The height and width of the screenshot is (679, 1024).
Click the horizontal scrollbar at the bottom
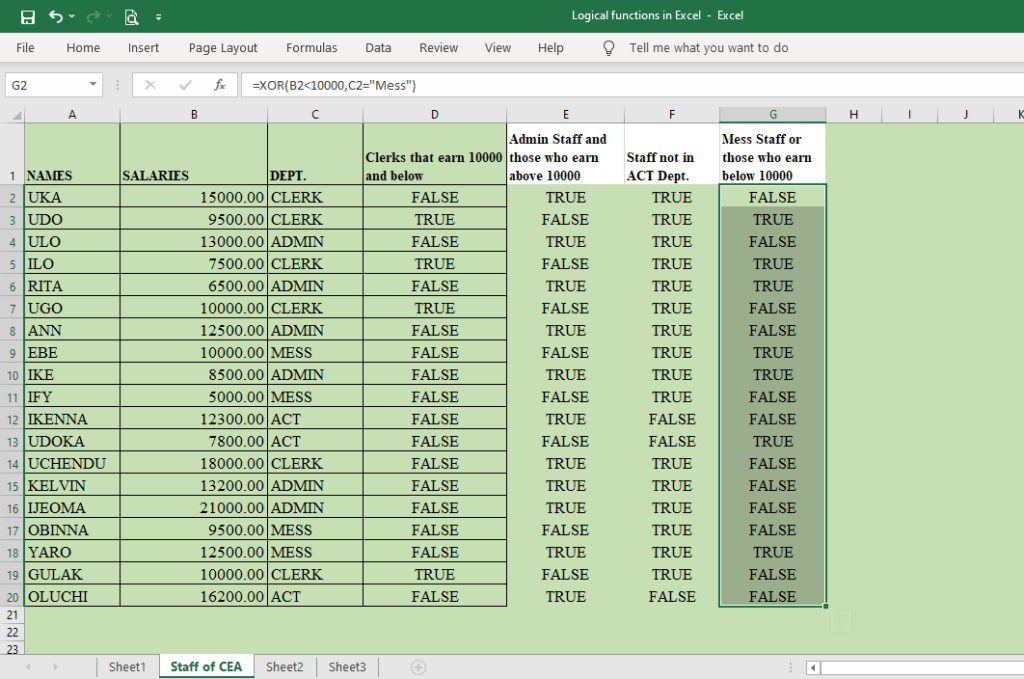(x=920, y=666)
